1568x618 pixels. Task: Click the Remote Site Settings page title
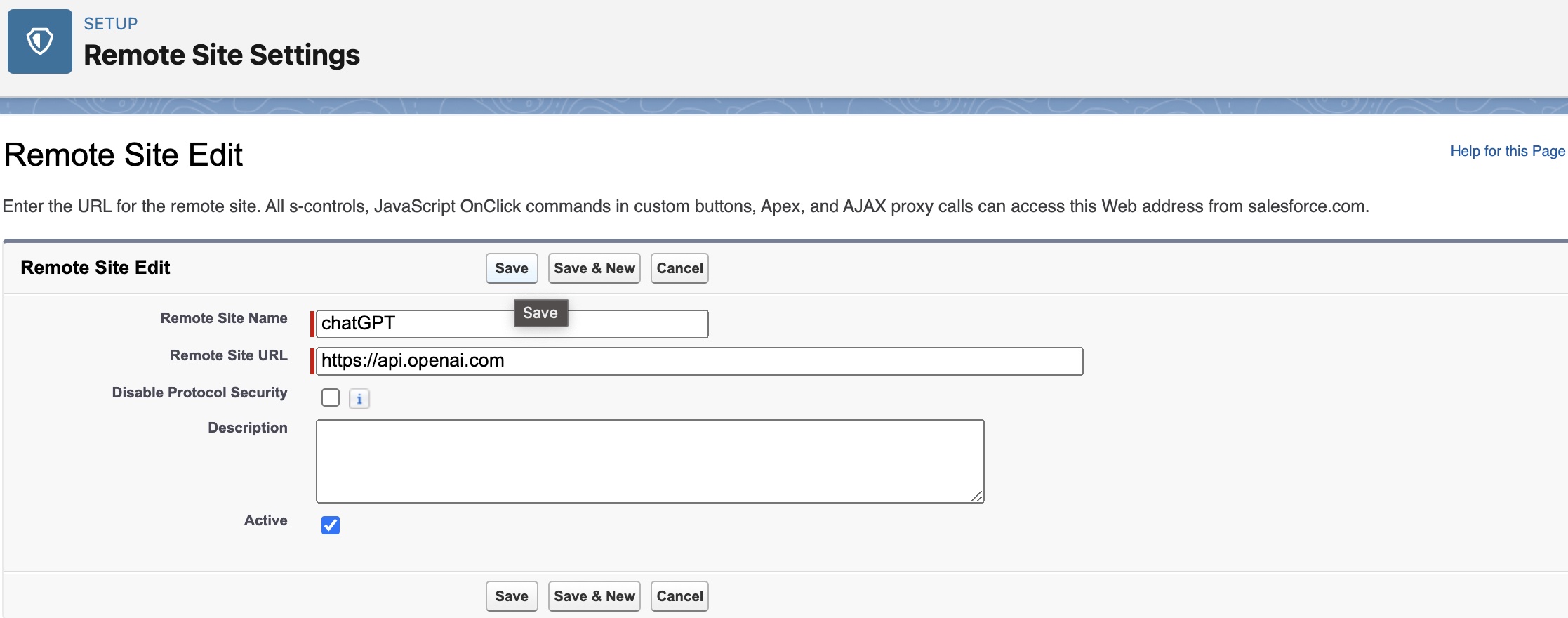222,55
